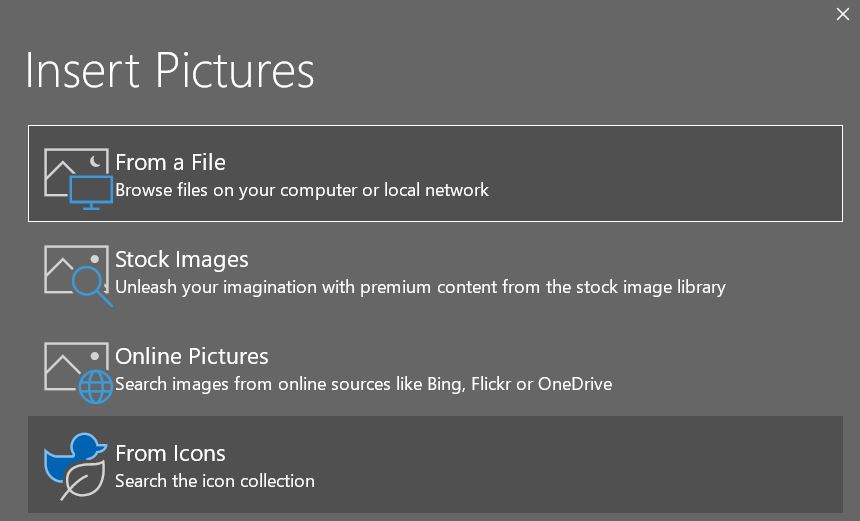Choose the "Online Pictures" option title
The width and height of the screenshot is (860, 521).
(191, 356)
